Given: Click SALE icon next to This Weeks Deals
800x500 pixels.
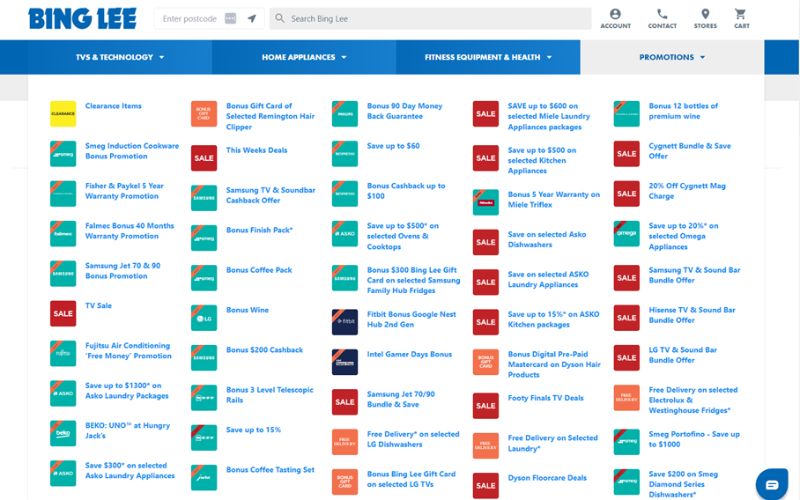Looking at the screenshot, I should coord(204,158).
